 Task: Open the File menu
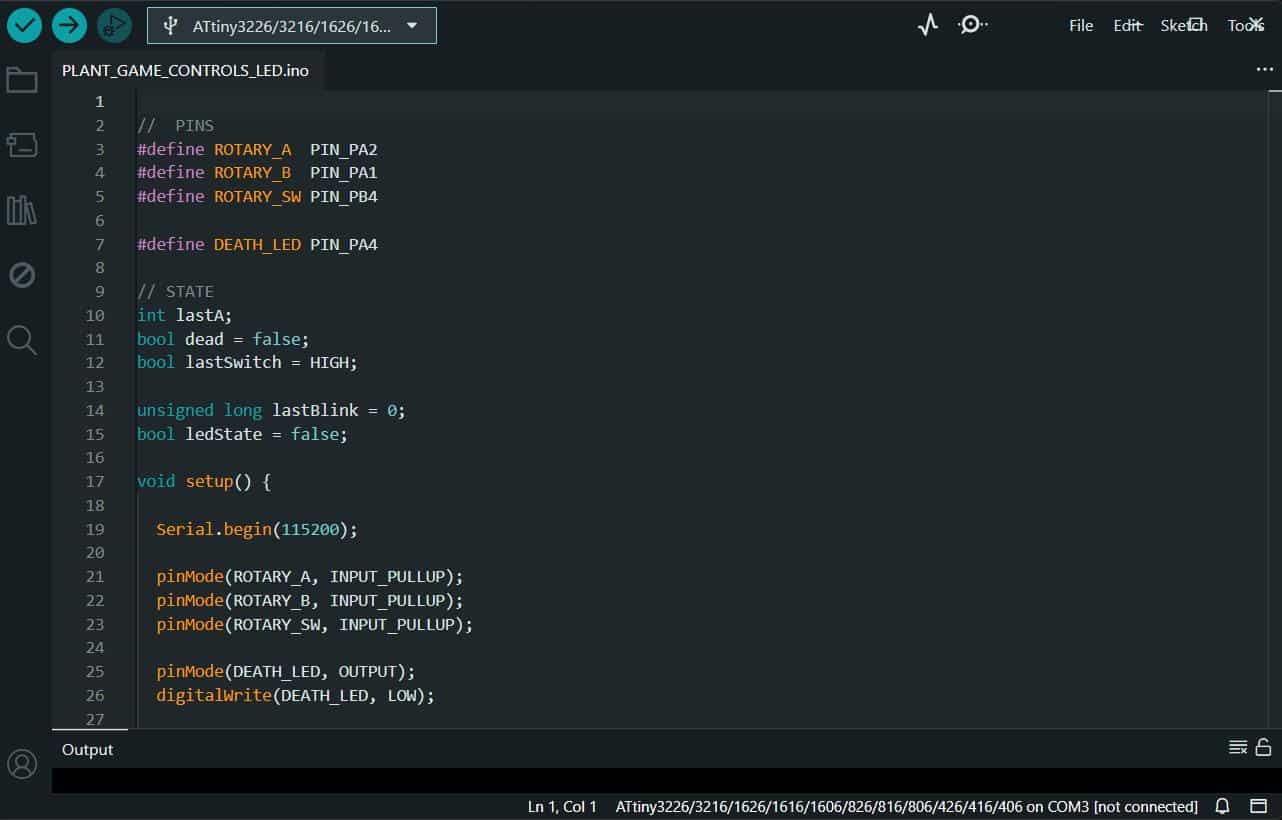click(x=1081, y=26)
